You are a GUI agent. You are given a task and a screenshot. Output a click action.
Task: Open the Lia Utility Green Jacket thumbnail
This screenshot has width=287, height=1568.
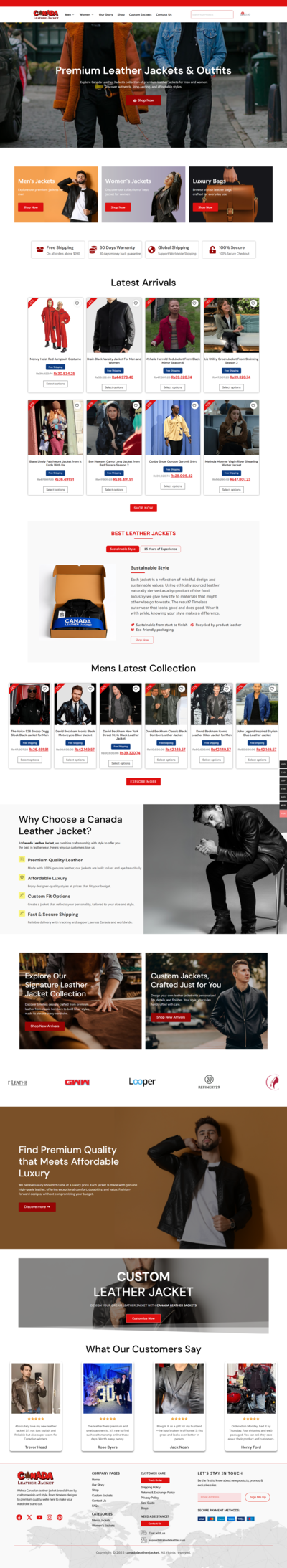pyautogui.click(x=231, y=326)
